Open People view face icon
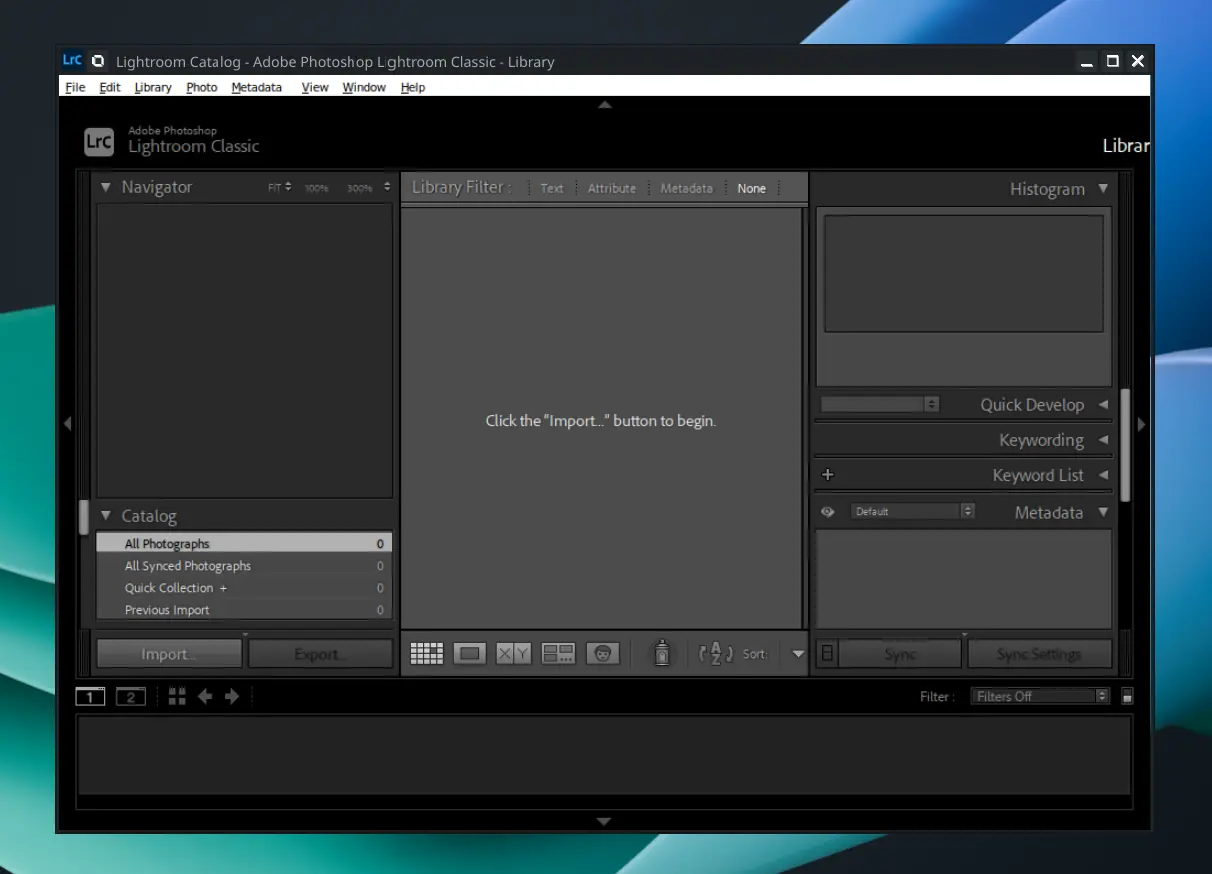The width and height of the screenshot is (1212, 874). (x=602, y=654)
